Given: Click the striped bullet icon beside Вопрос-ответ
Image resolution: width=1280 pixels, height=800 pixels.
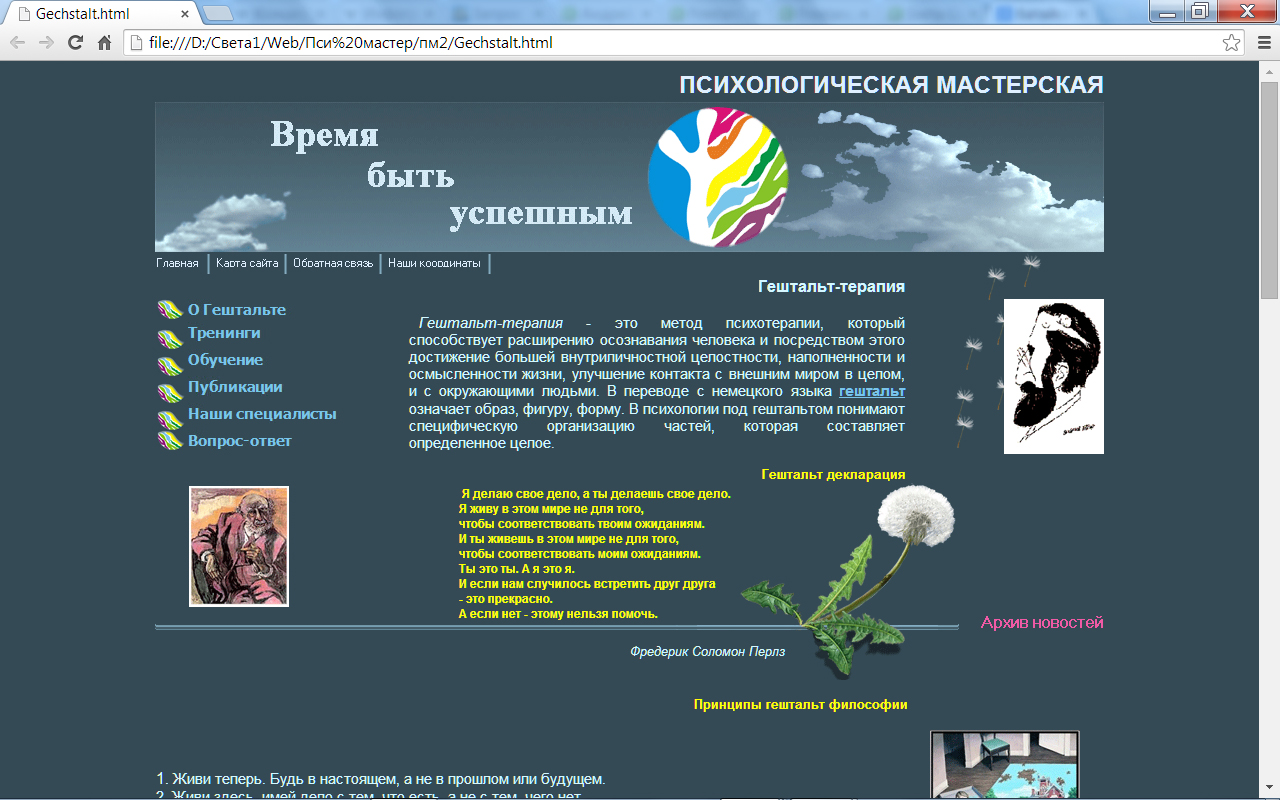Looking at the screenshot, I should (x=170, y=441).
